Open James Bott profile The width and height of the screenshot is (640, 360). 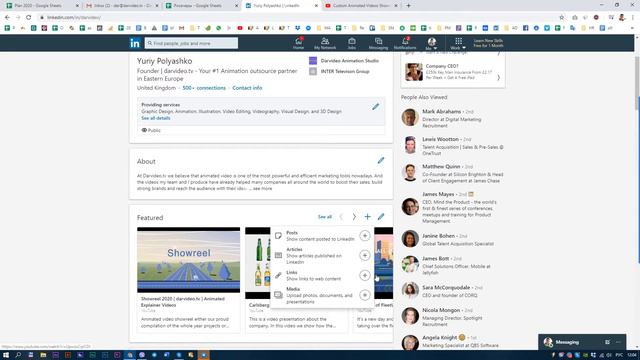436,258
